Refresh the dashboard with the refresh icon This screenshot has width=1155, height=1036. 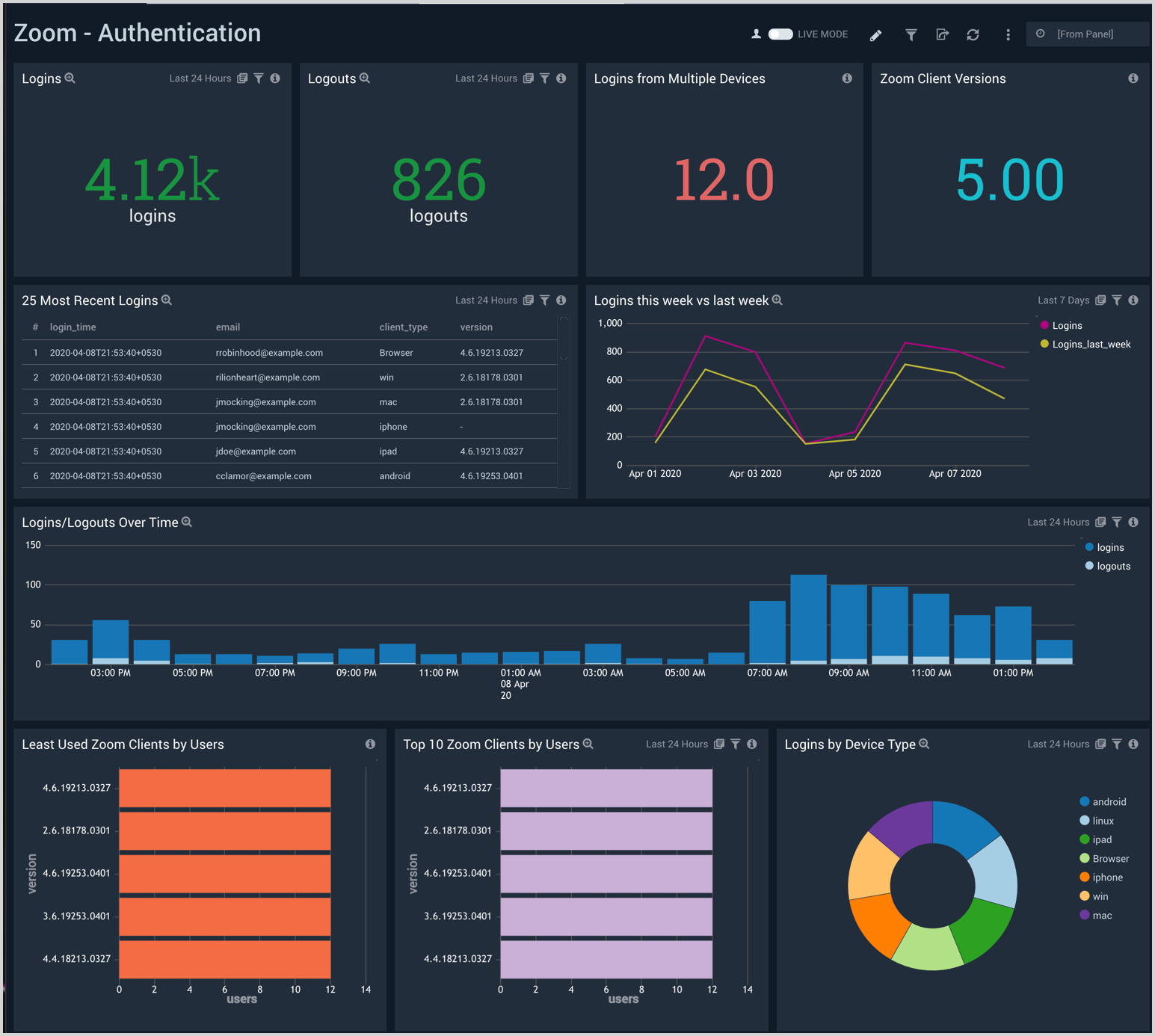pos(973,34)
